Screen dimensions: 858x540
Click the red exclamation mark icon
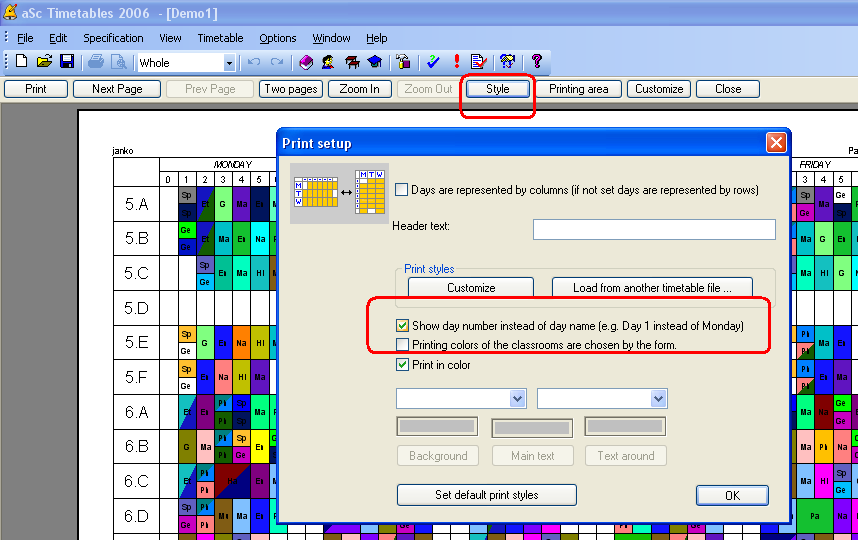point(457,62)
